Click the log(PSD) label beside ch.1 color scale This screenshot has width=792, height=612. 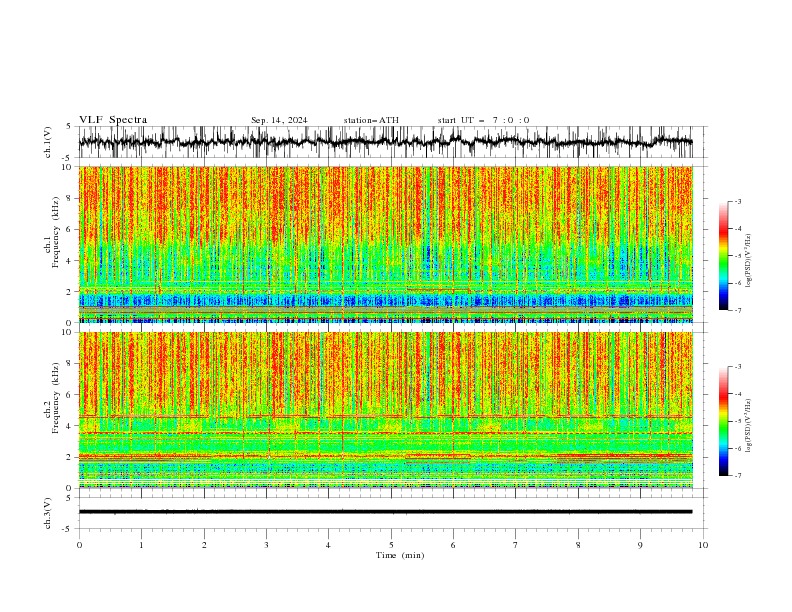coord(748,261)
